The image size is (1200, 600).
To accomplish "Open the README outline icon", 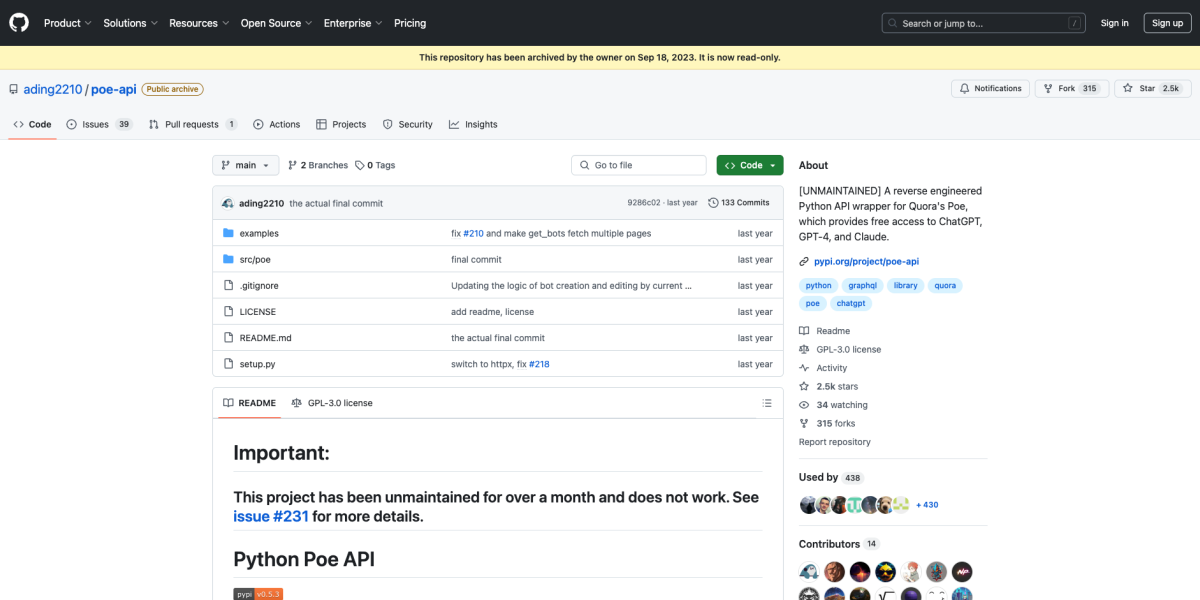I will [x=767, y=403].
